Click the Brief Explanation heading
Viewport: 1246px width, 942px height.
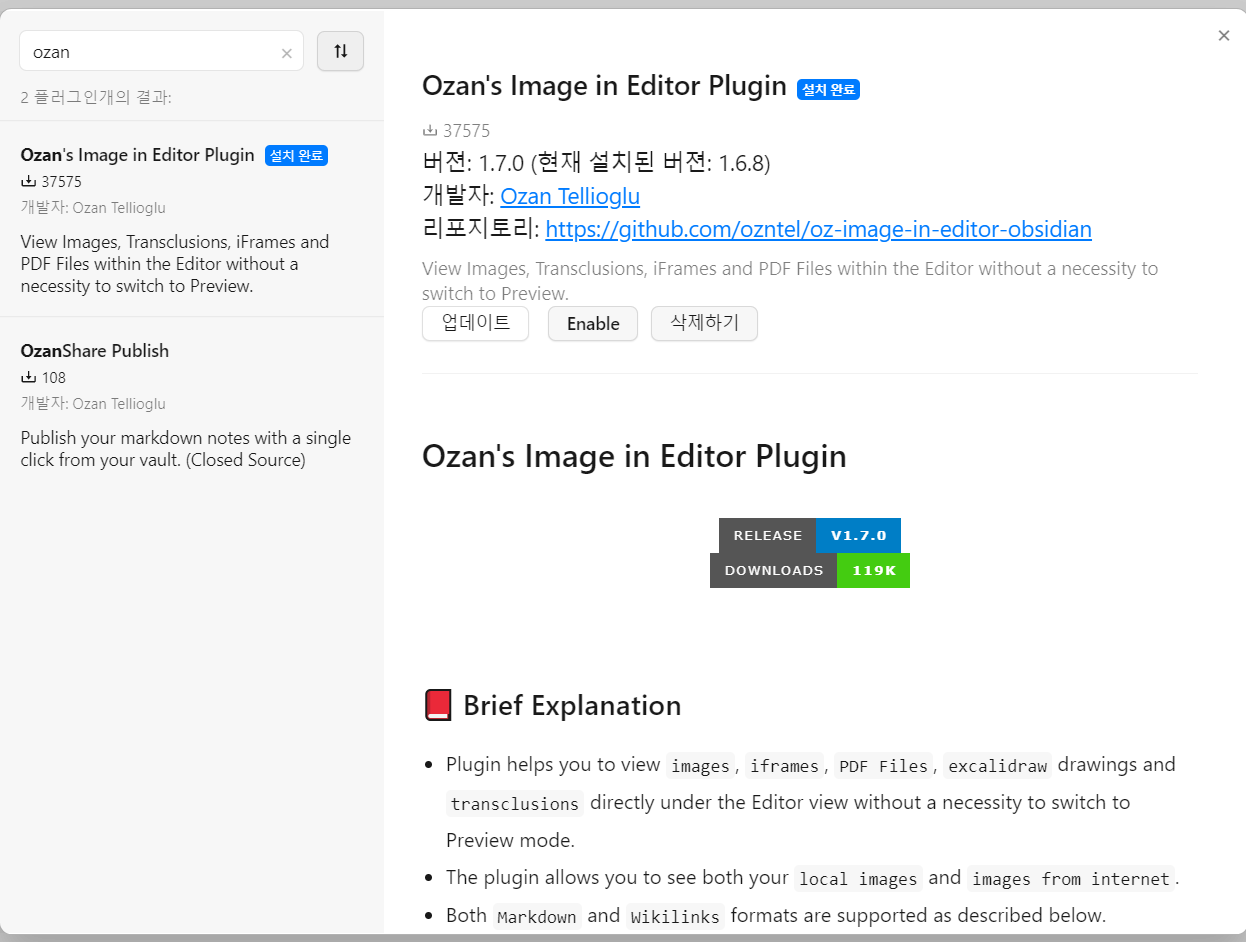(572, 706)
